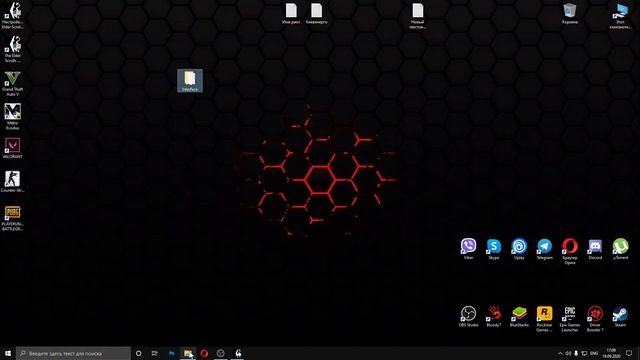Select the Grand Theft Auto V shortcut

click(12, 83)
